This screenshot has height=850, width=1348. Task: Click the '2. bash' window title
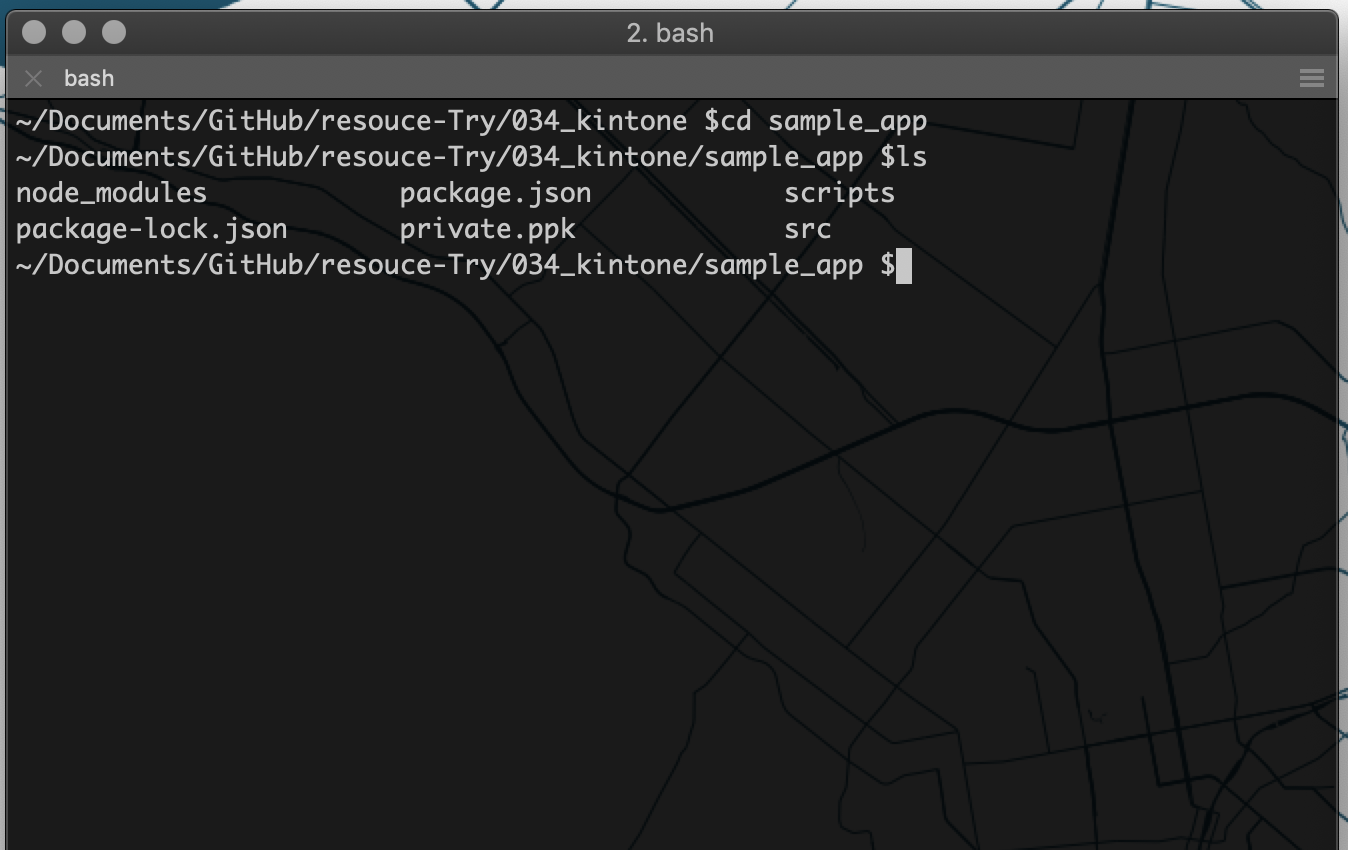[x=670, y=33]
